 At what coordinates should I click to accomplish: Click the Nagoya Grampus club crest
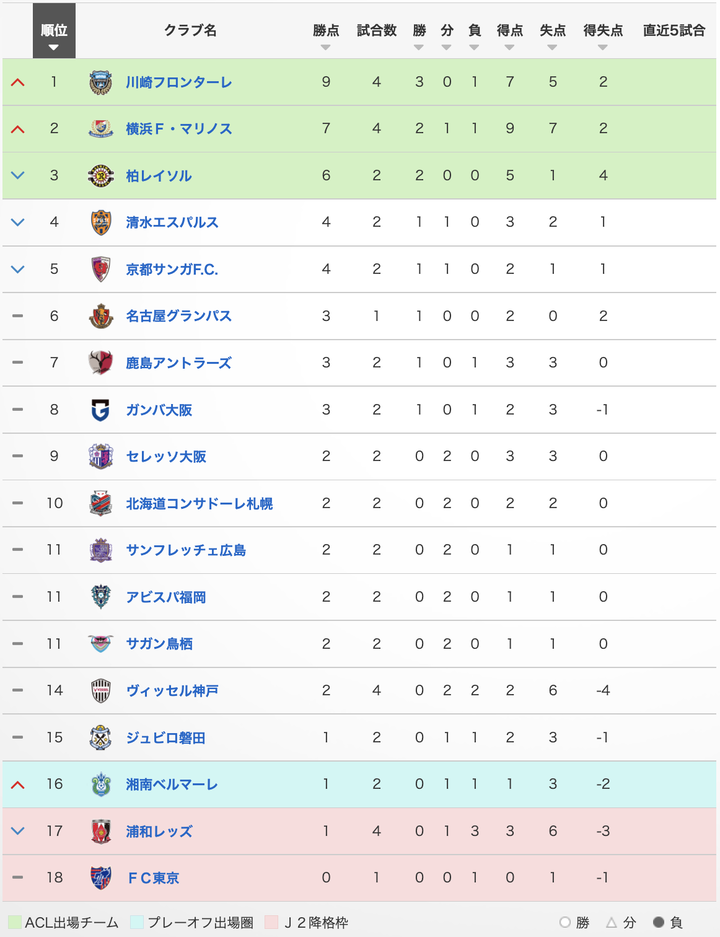(100, 316)
